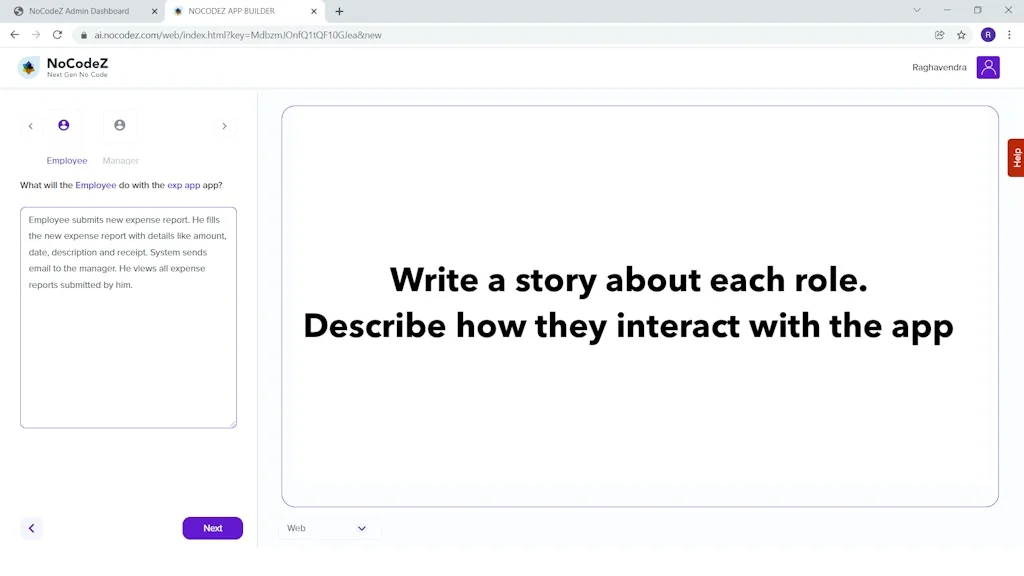Bookmark this page via the star icon
The image size is (1024, 576).
point(961,33)
